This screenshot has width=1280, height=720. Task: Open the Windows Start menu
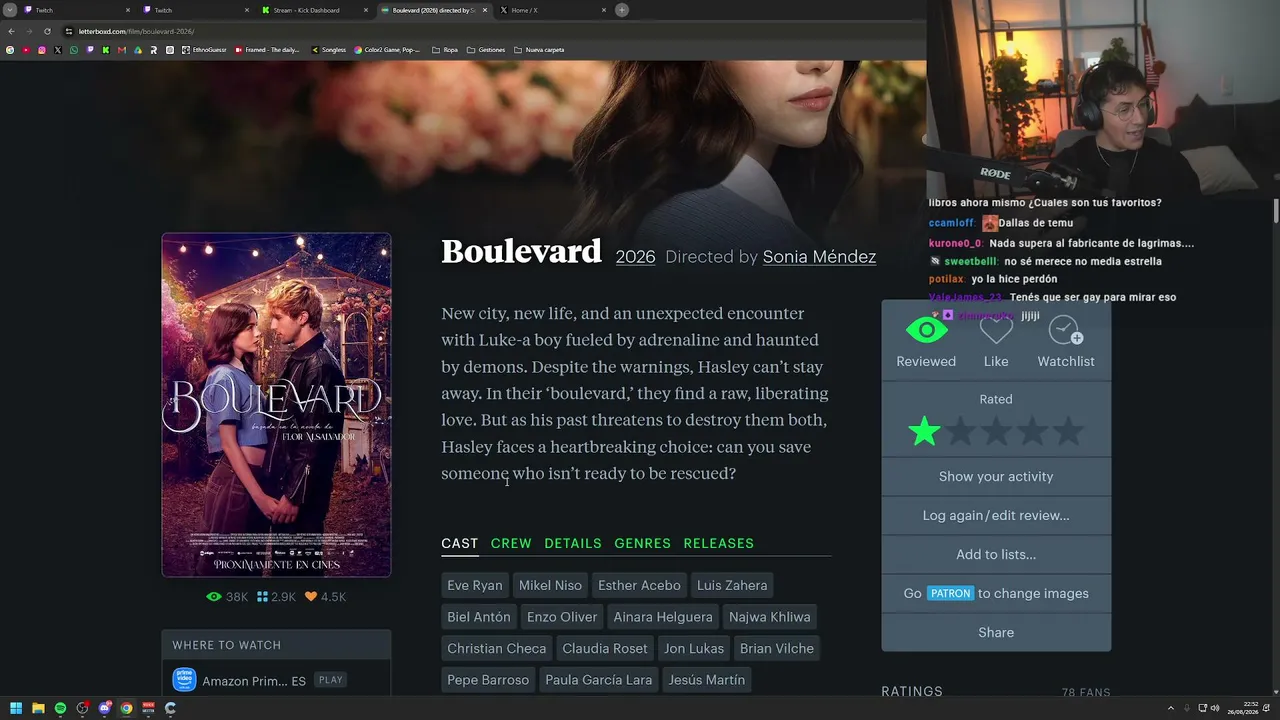pyautogui.click(x=16, y=708)
